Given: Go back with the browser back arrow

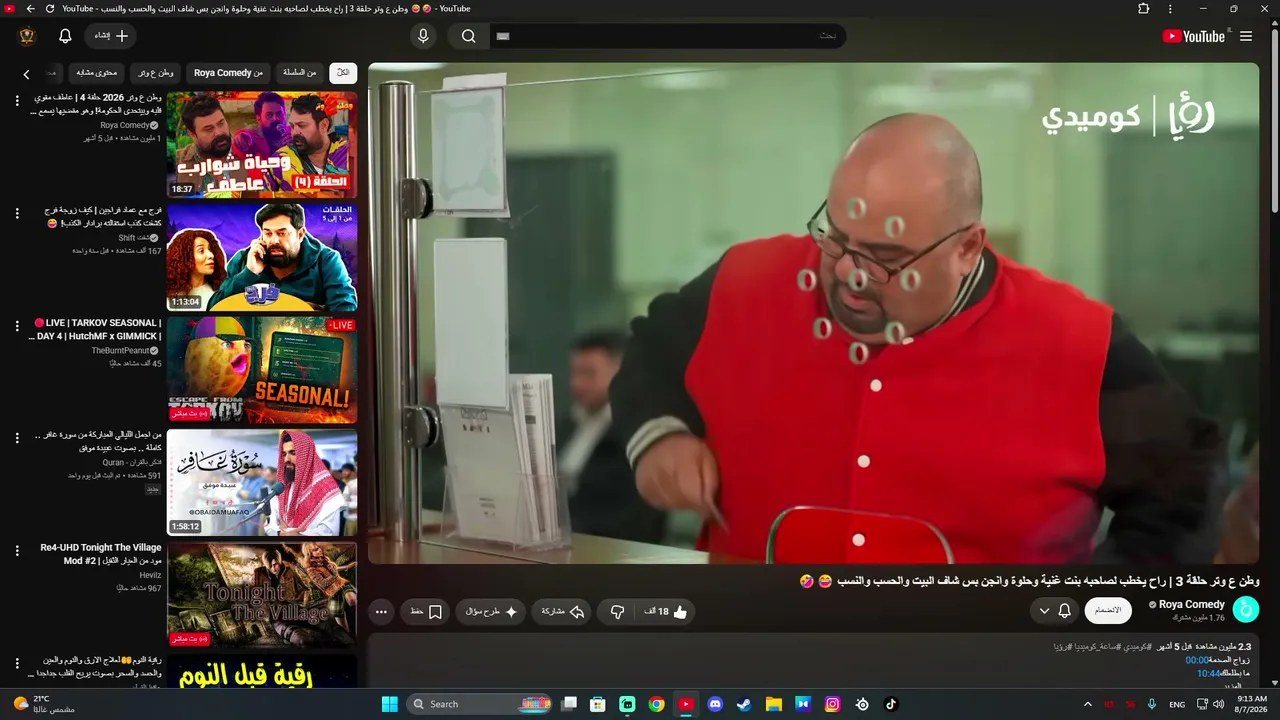Looking at the screenshot, I should click(x=31, y=9).
